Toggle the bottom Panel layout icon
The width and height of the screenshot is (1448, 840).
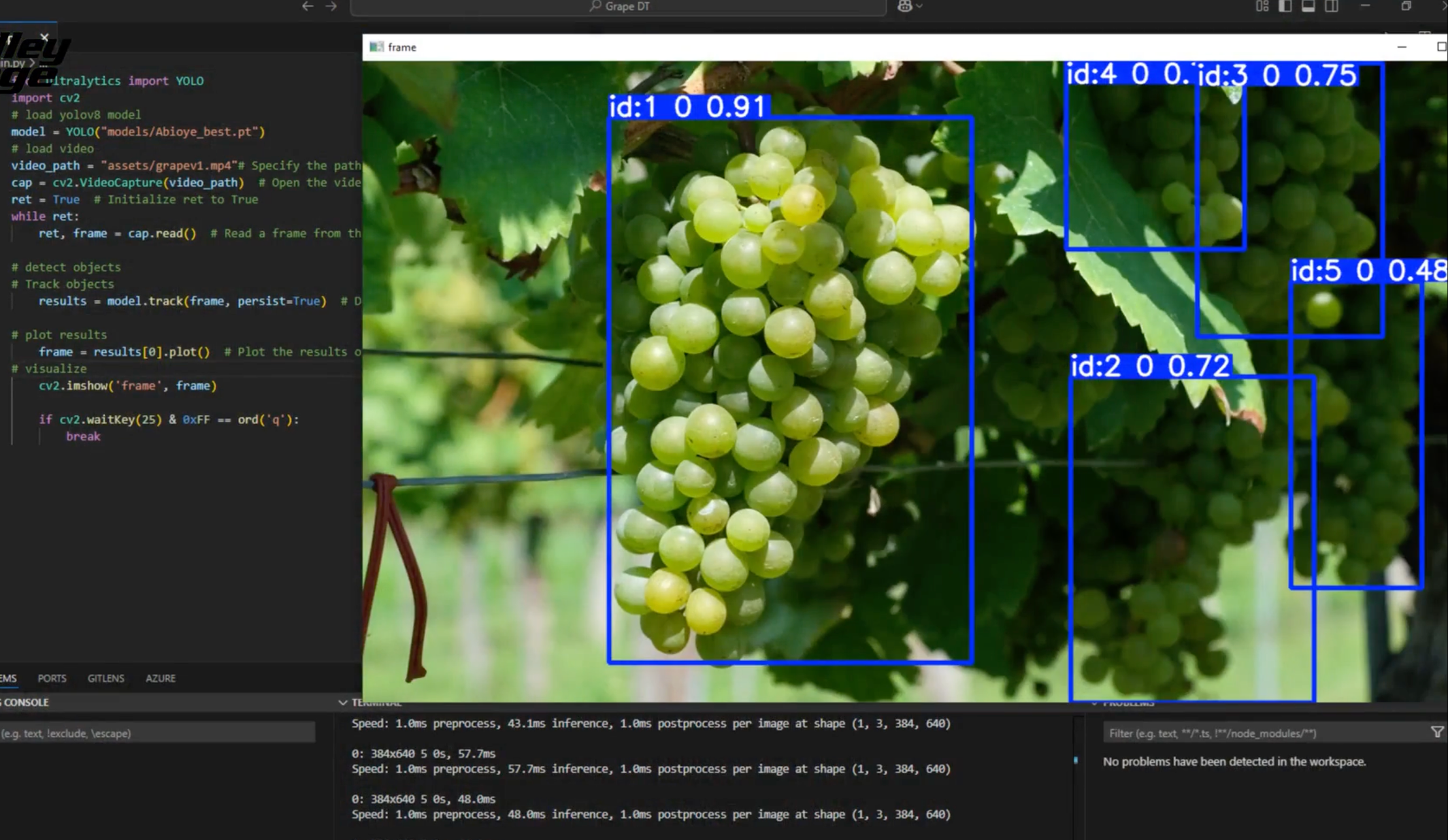point(1308,7)
